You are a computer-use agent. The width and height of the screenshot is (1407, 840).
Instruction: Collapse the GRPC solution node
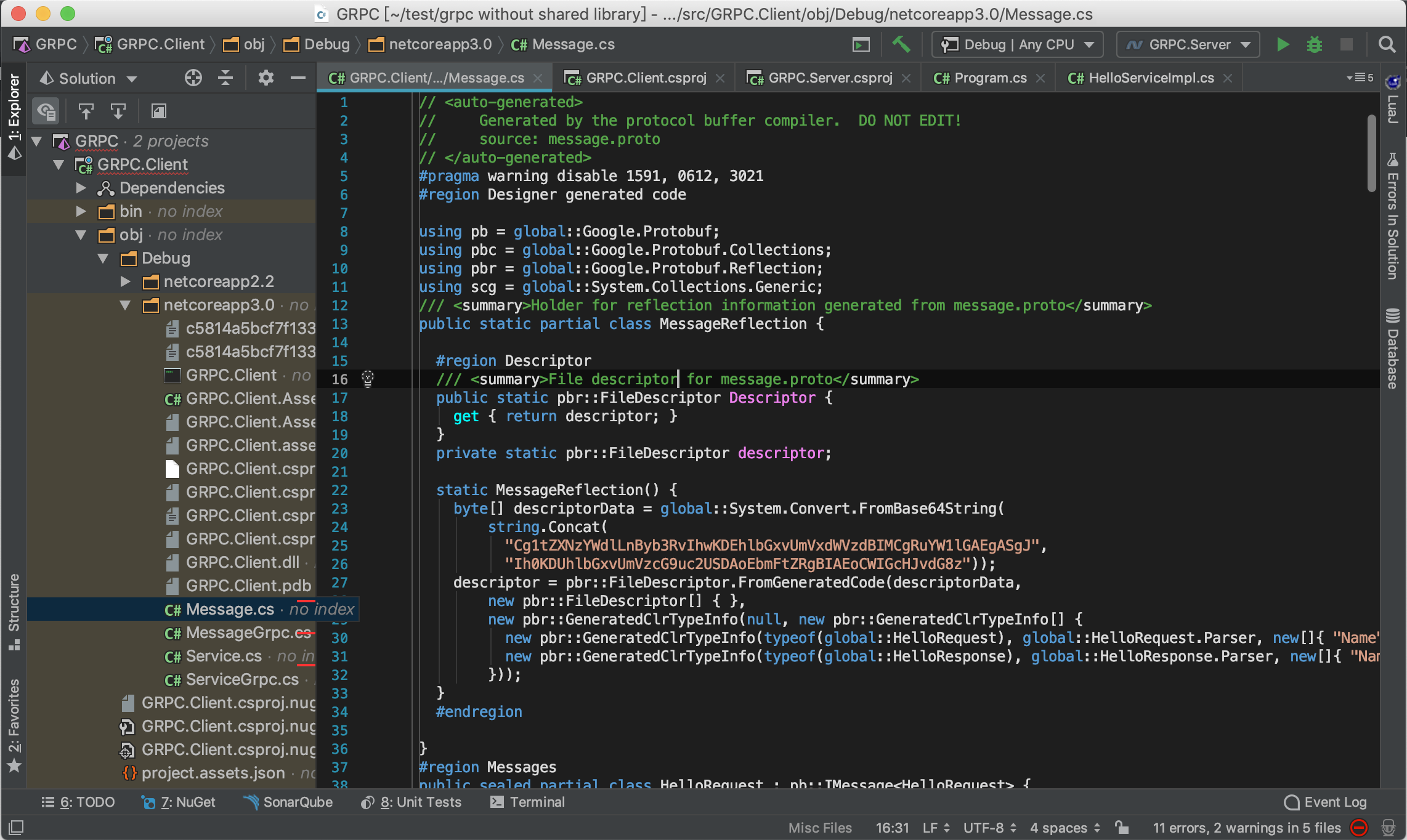pyautogui.click(x=36, y=141)
